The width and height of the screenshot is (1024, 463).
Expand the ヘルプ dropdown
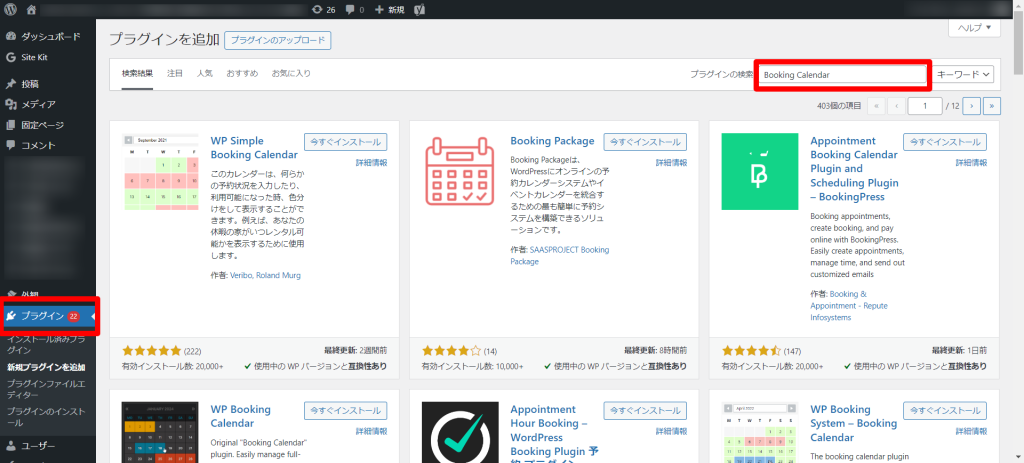coord(974,27)
